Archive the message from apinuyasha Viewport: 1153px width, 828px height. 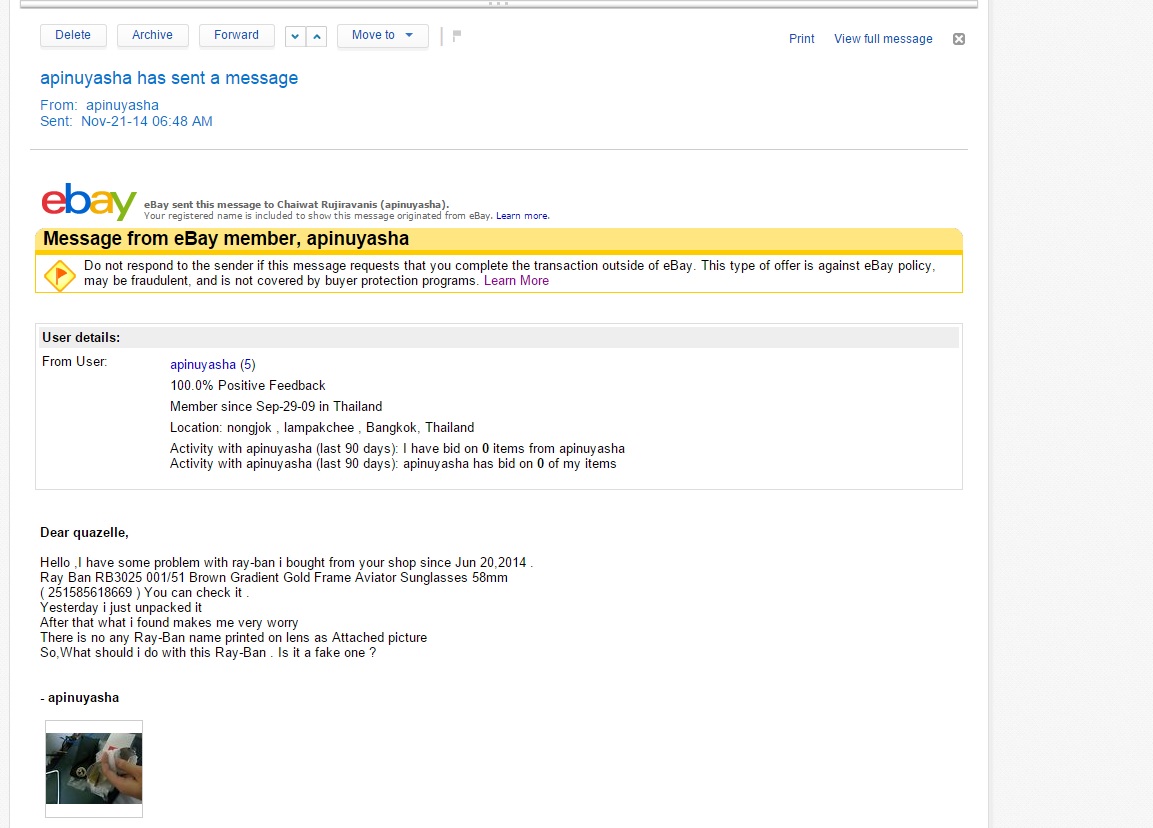coord(152,35)
